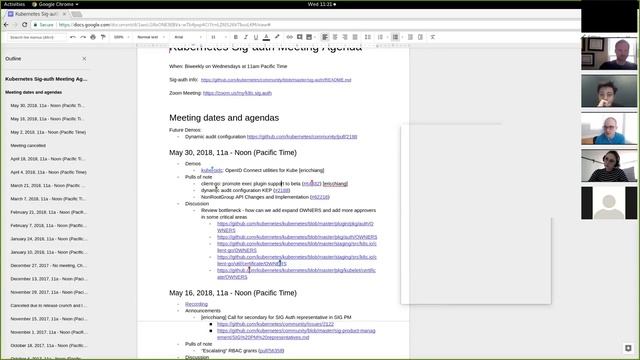Go to May 2, 2018 in outline
The image size is (640, 360).
48,132
